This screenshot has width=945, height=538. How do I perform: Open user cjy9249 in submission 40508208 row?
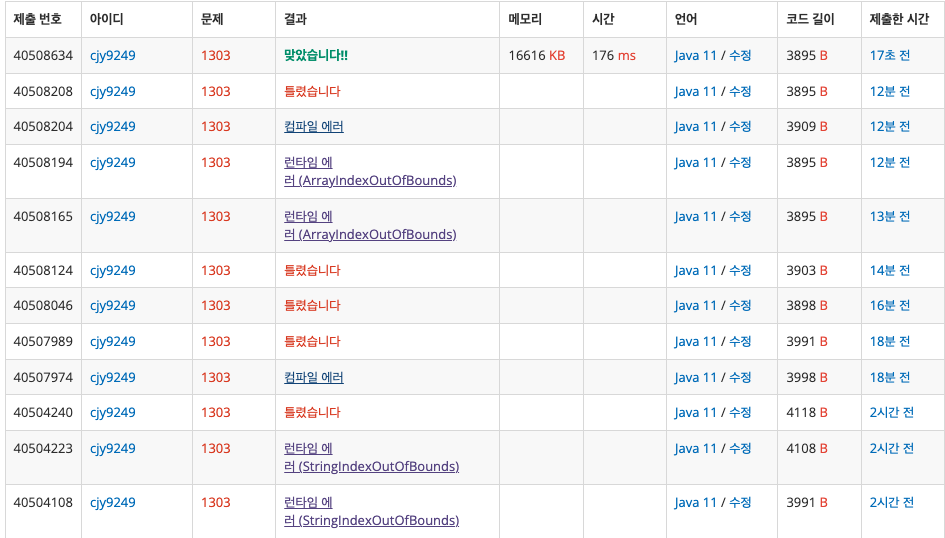coord(113,92)
